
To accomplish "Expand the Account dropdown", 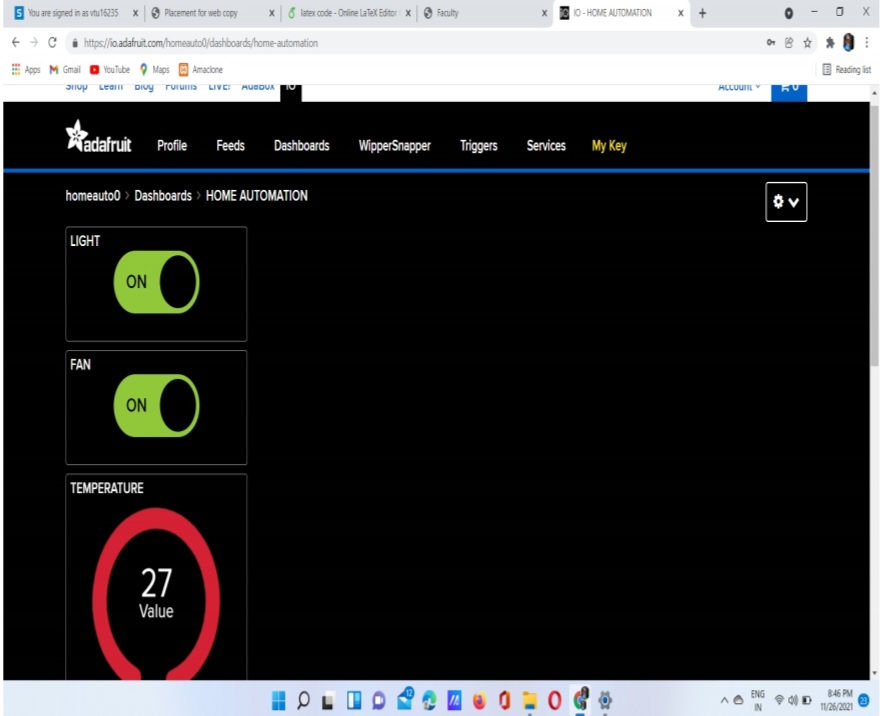I will 738,86.
